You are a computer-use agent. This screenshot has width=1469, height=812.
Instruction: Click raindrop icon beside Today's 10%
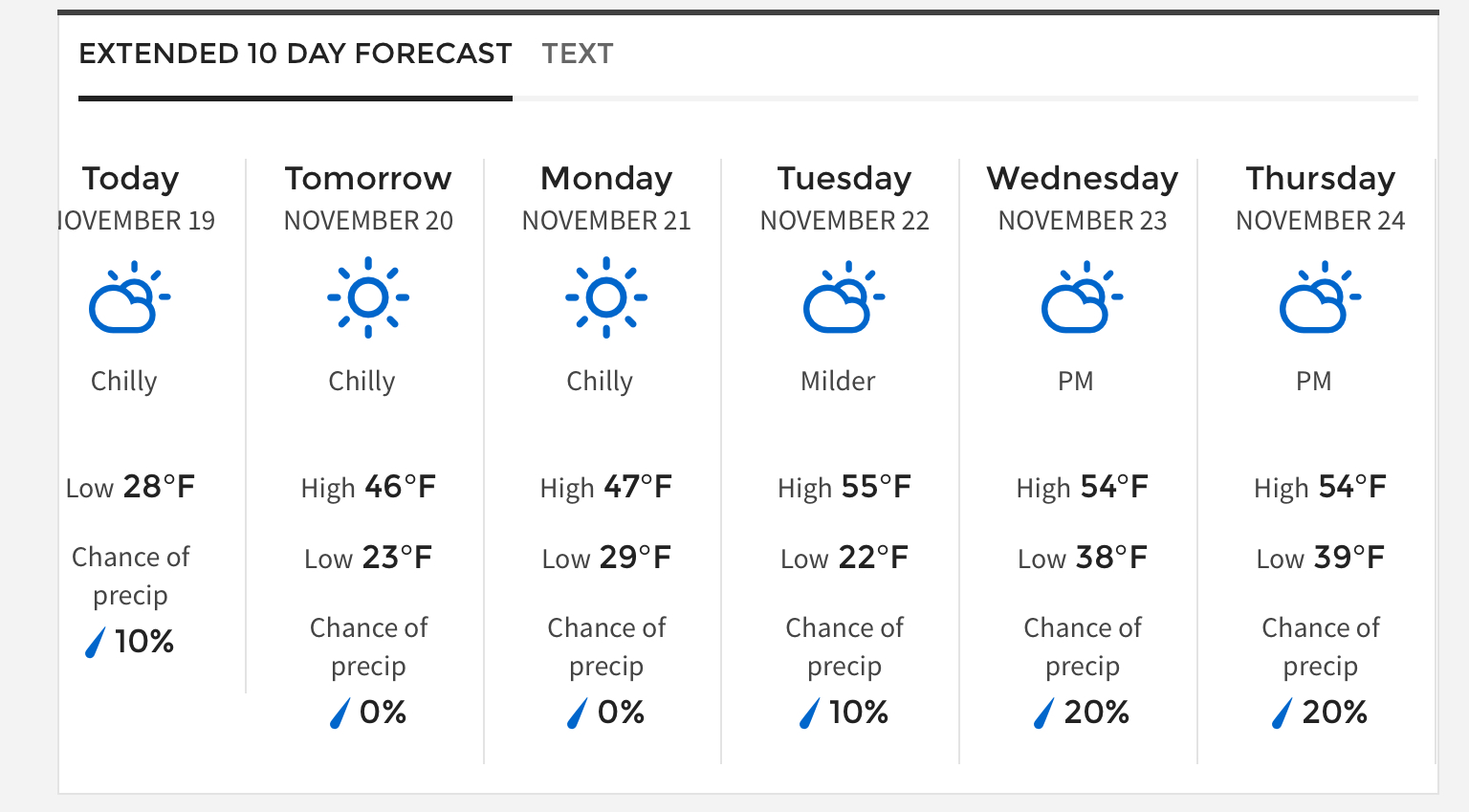(x=95, y=643)
